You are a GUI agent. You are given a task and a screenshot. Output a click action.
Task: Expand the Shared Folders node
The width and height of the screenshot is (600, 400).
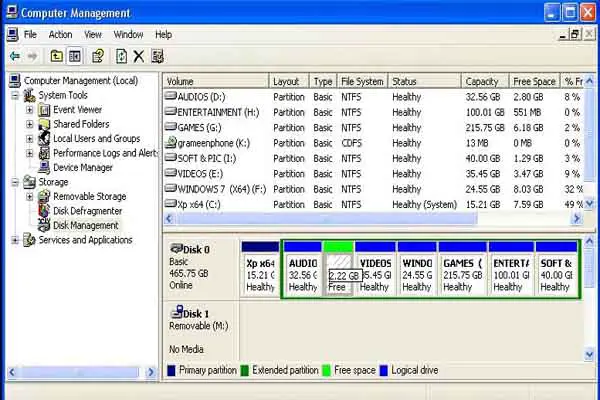29,124
